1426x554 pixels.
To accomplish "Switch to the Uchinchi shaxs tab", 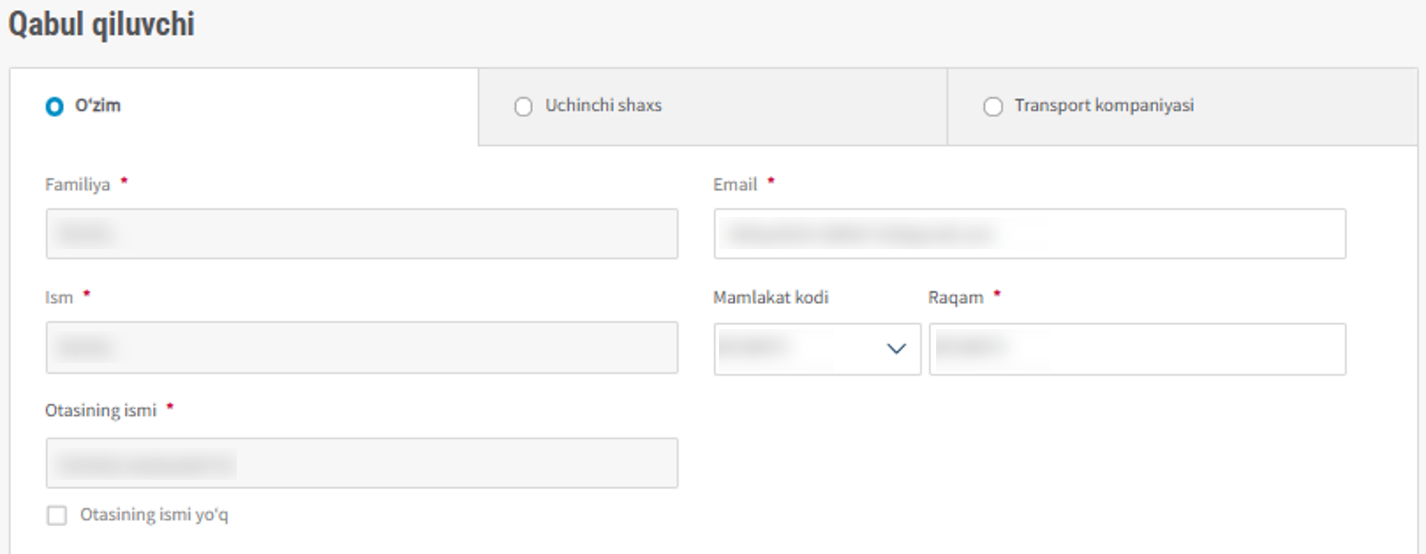I will coord(712,107).
